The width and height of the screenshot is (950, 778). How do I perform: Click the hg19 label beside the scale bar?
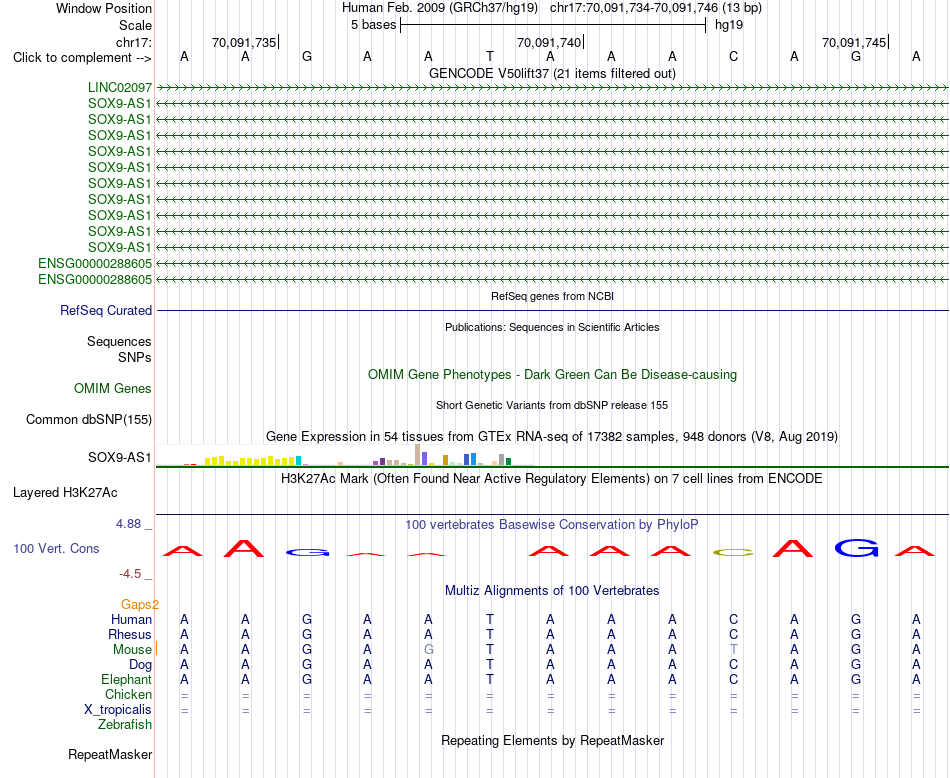click(729, 25)
